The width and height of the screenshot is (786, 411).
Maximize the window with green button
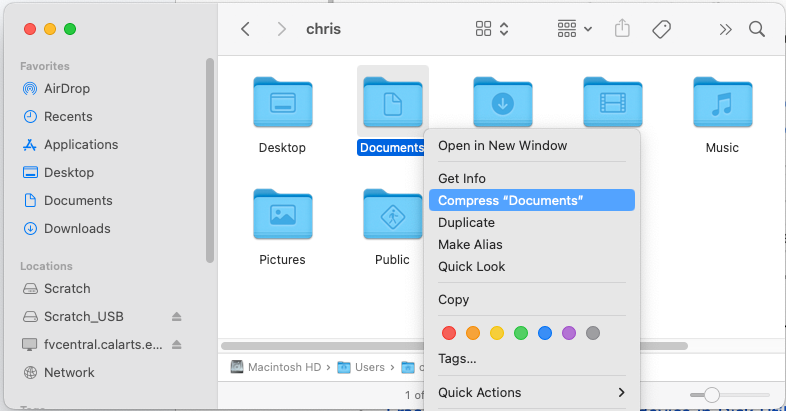click(x=70, y=29)
